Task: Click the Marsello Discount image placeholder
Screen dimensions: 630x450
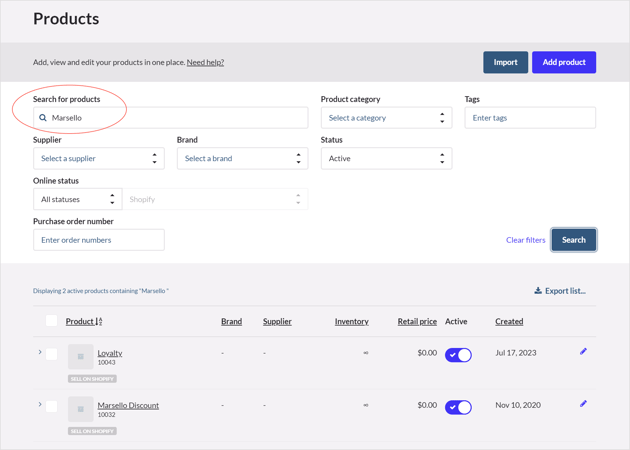Action: 81,409
